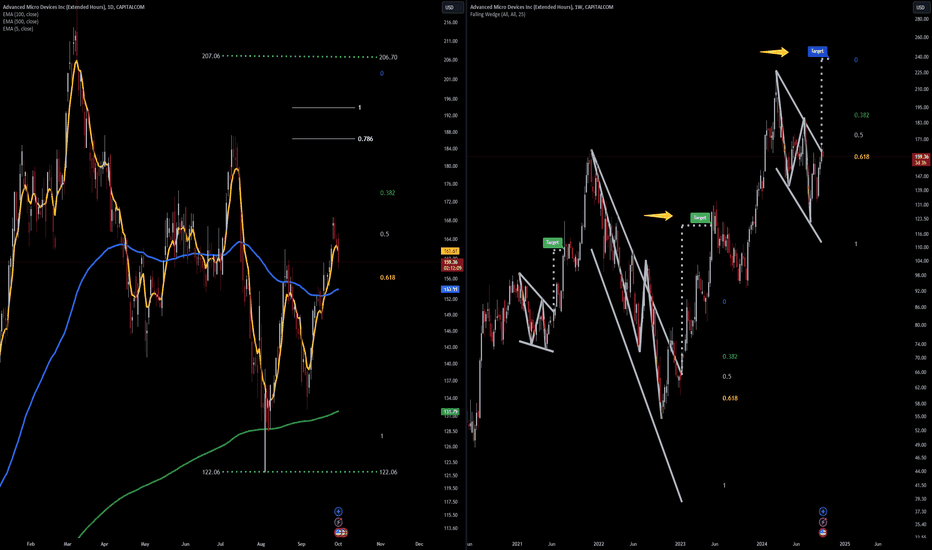Click the Aug label on daily time axis

pos(261,544)
